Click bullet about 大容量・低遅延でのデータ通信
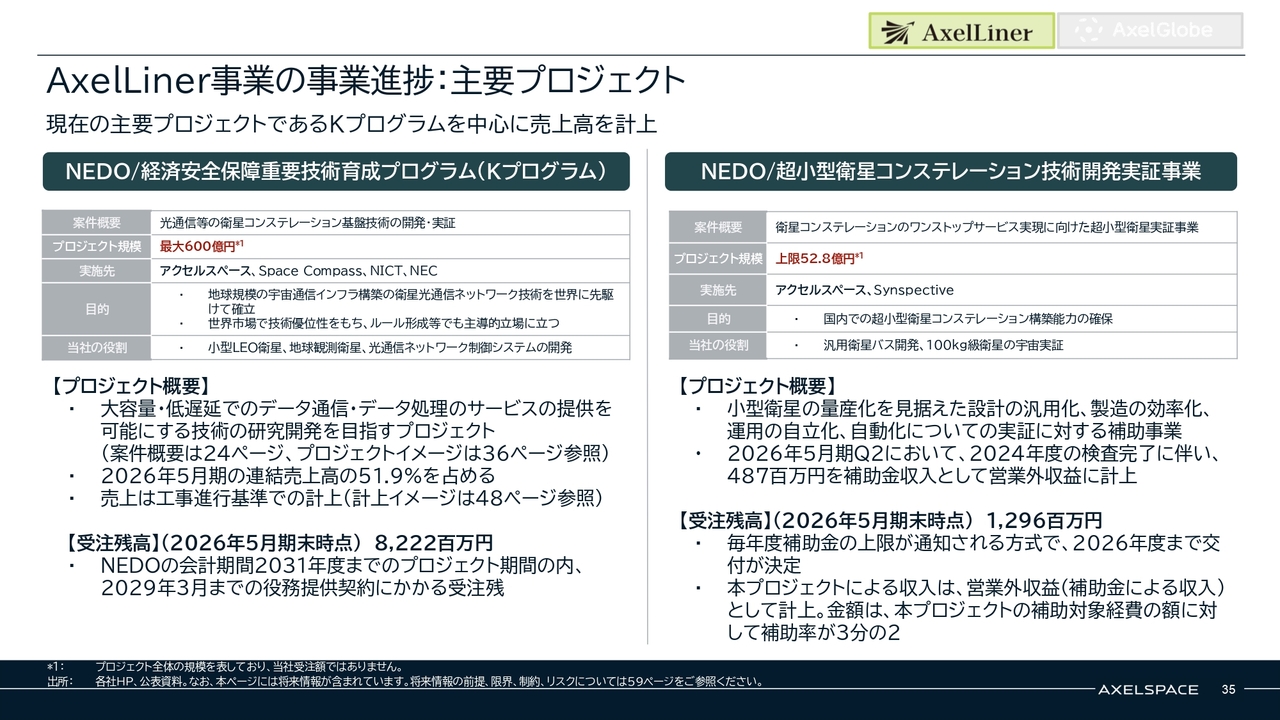Screen dimensions: 1280x720 340,432
